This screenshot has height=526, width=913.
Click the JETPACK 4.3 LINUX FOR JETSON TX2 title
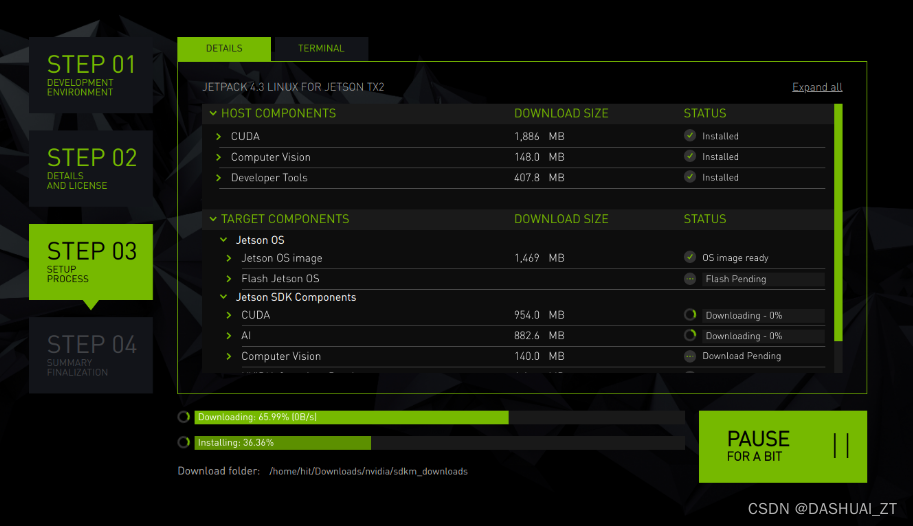[293, 87]
